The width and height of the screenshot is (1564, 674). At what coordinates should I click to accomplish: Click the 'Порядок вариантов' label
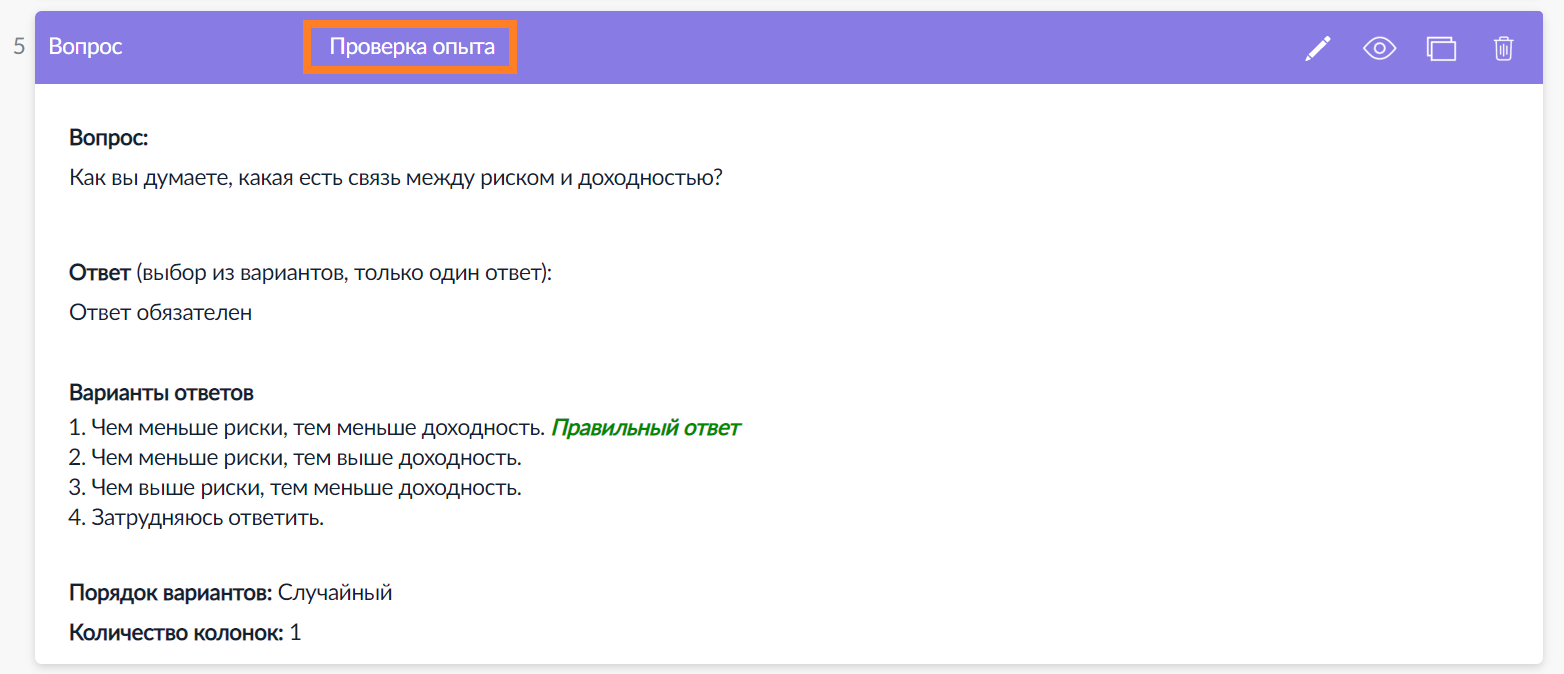171,592
